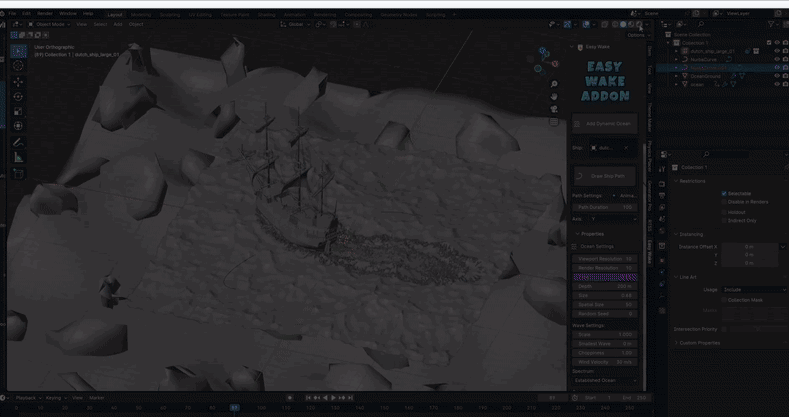Switch to the Shading workspace tab
Image resolution: width=789 pixels, height=417 pixels.
[267, 15]
